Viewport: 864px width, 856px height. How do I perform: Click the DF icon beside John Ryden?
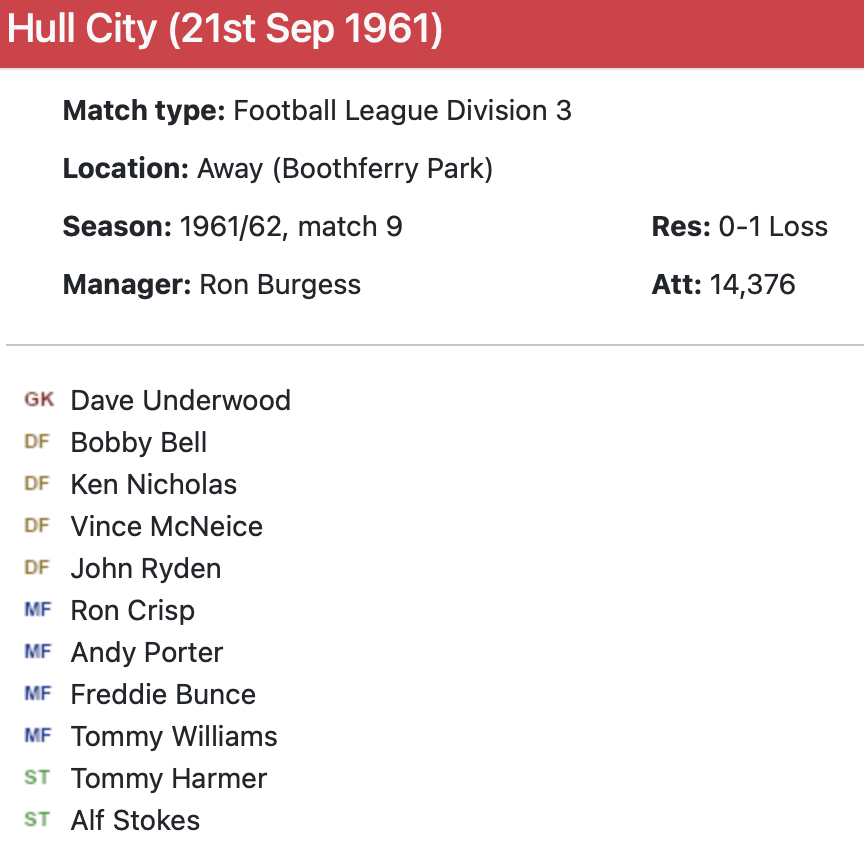point(37,568)
